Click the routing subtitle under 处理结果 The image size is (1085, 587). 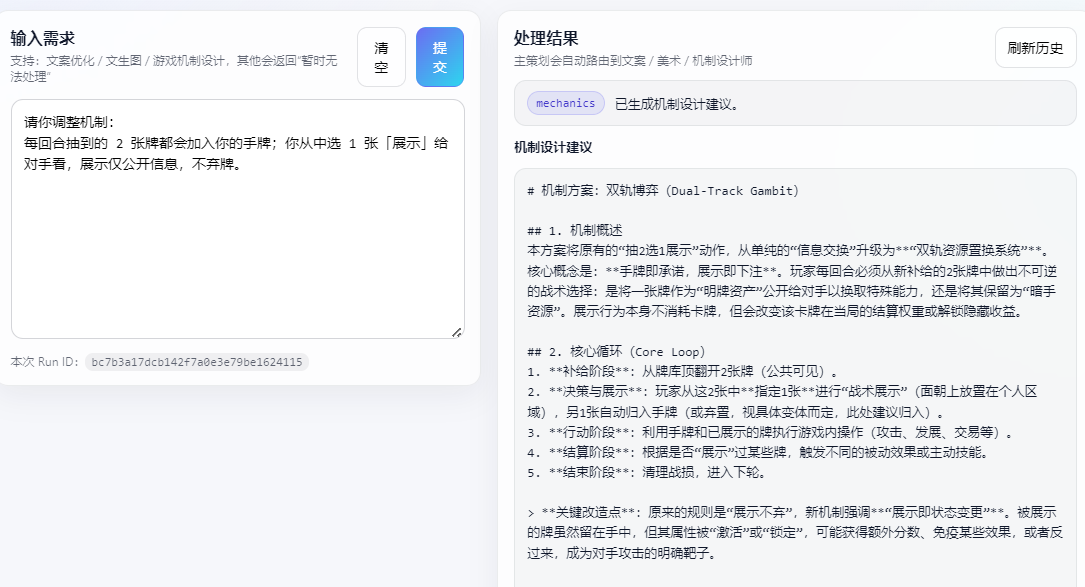[633, 61]
